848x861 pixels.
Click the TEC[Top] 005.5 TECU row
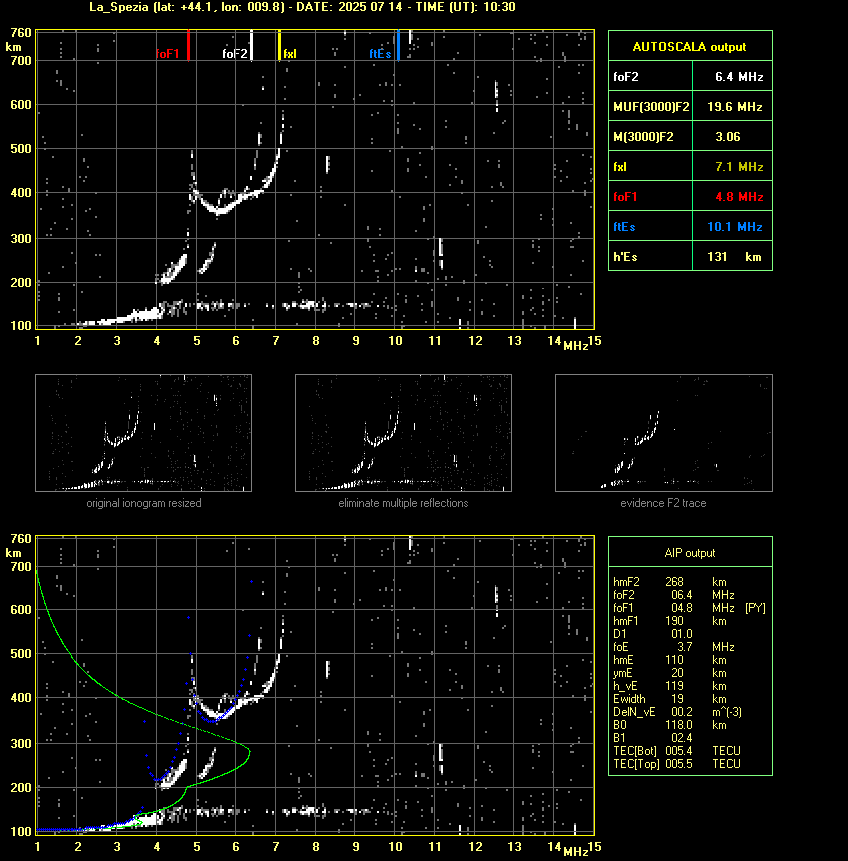pos(677,764)
